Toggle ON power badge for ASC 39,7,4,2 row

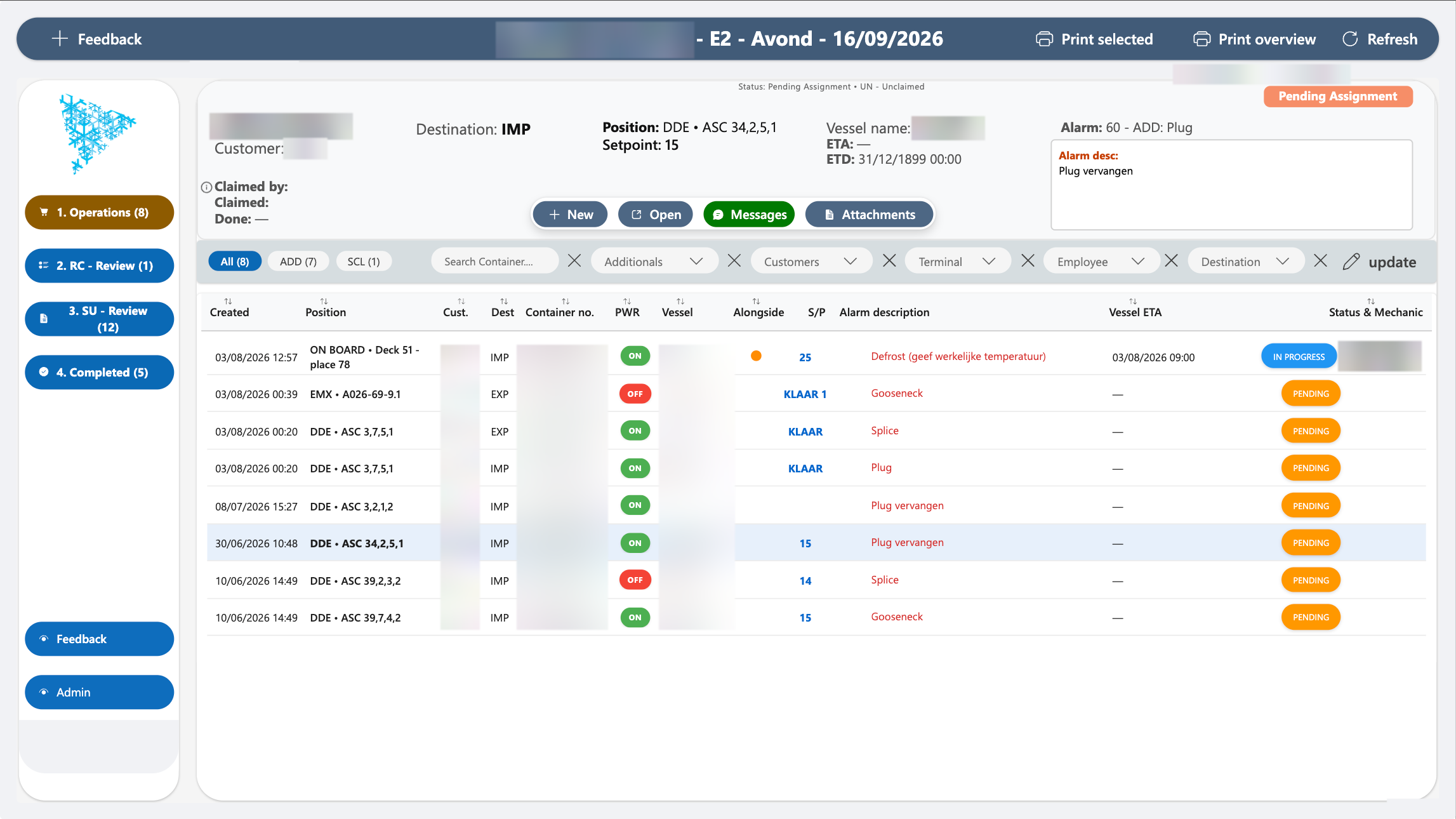coord(635,617)
